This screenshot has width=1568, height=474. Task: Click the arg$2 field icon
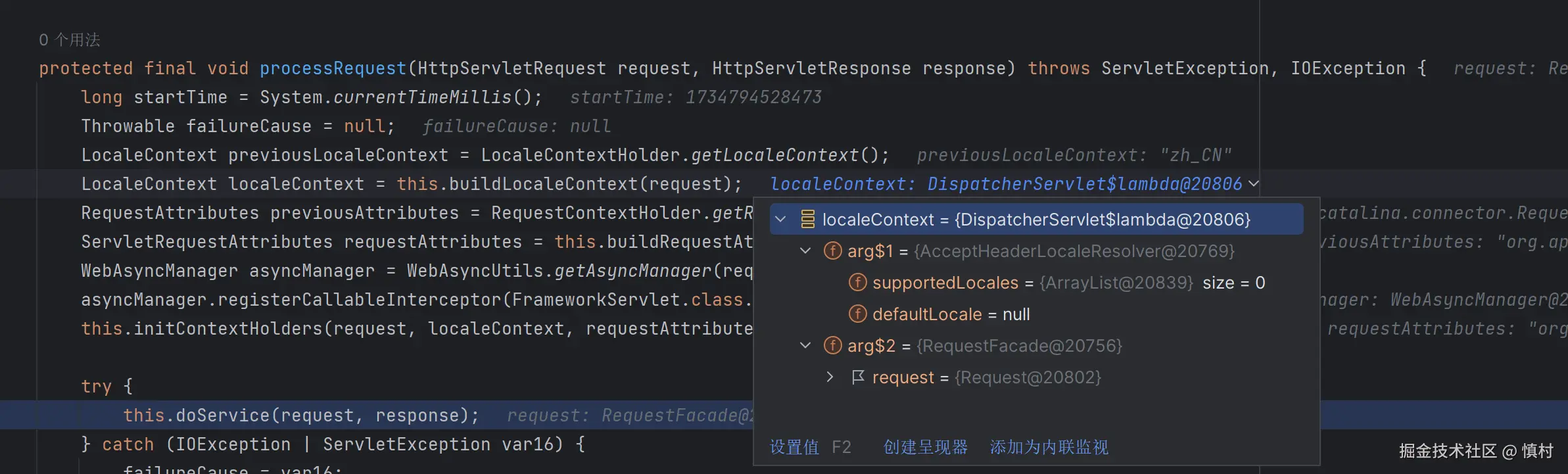click(x=832, y=346)
